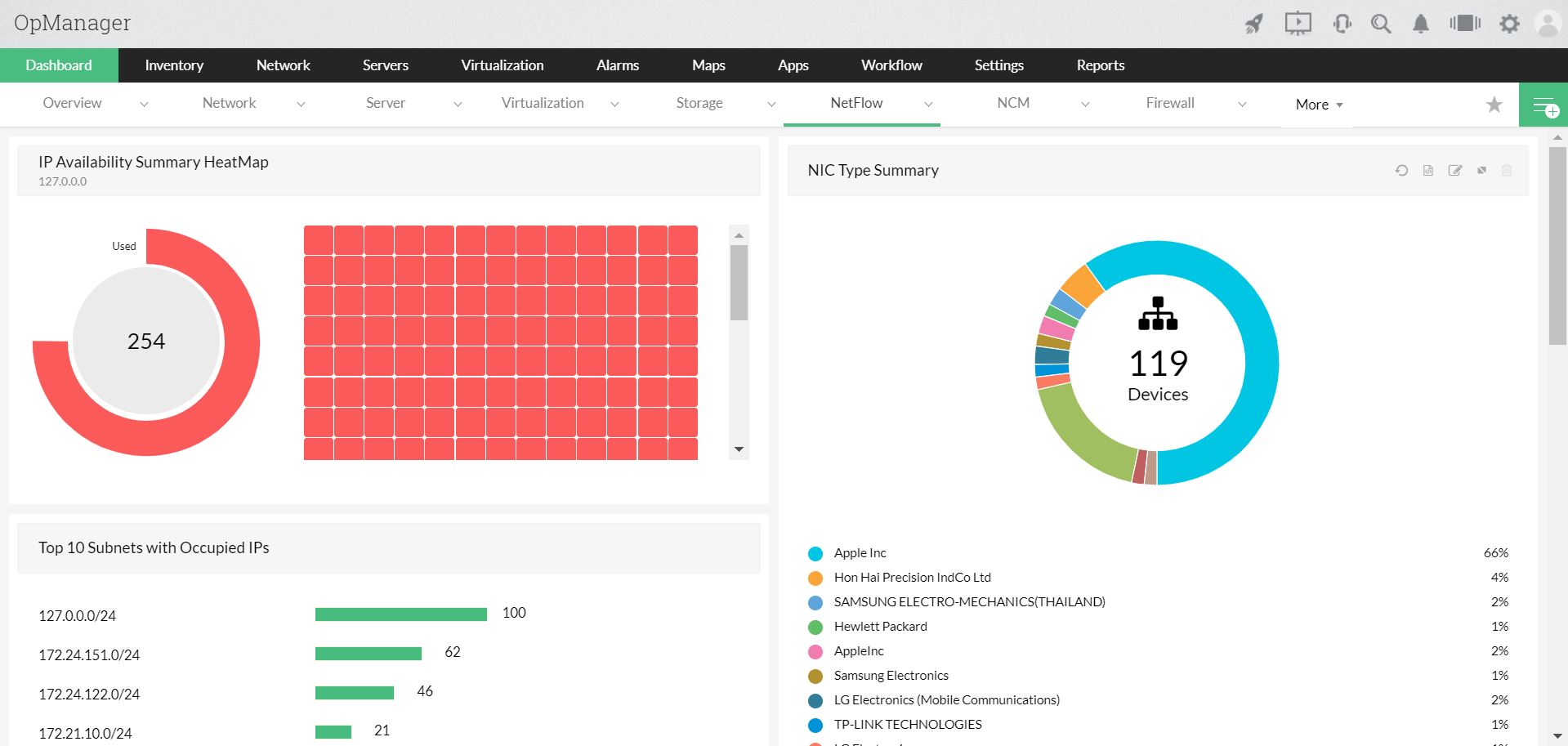This screenshot has width=1568, height=746.
Task: Click SAMSUNG ELECTRO-MECHANICS(THAILAND) legend entry
Action: [969, 602]
